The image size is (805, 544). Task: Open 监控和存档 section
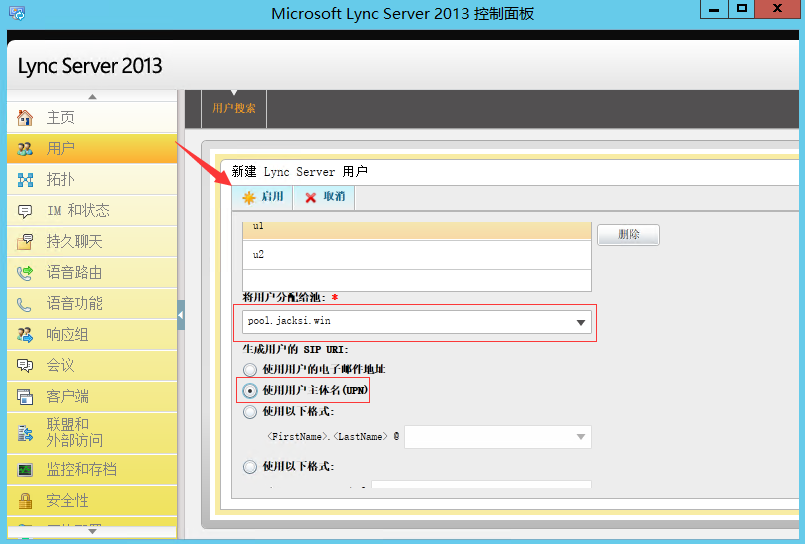pos(92,470)
